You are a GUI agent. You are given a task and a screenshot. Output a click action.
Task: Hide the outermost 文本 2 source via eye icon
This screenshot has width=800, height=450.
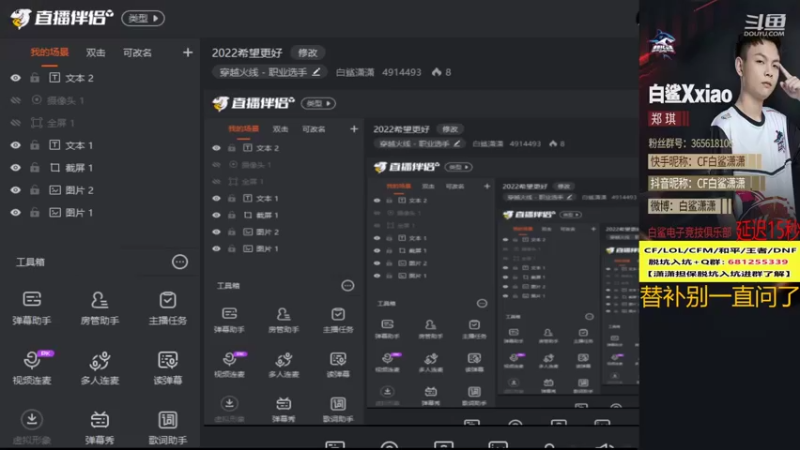[16, 78]
